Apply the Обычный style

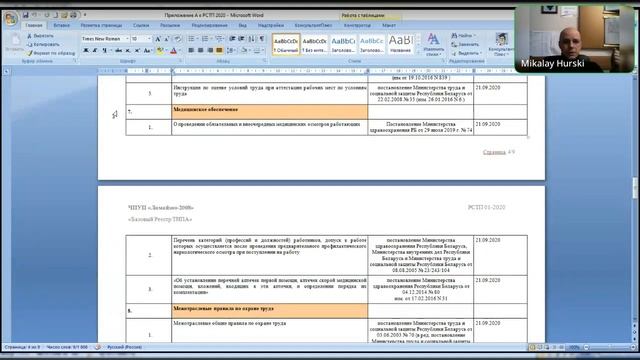(286, 45)
